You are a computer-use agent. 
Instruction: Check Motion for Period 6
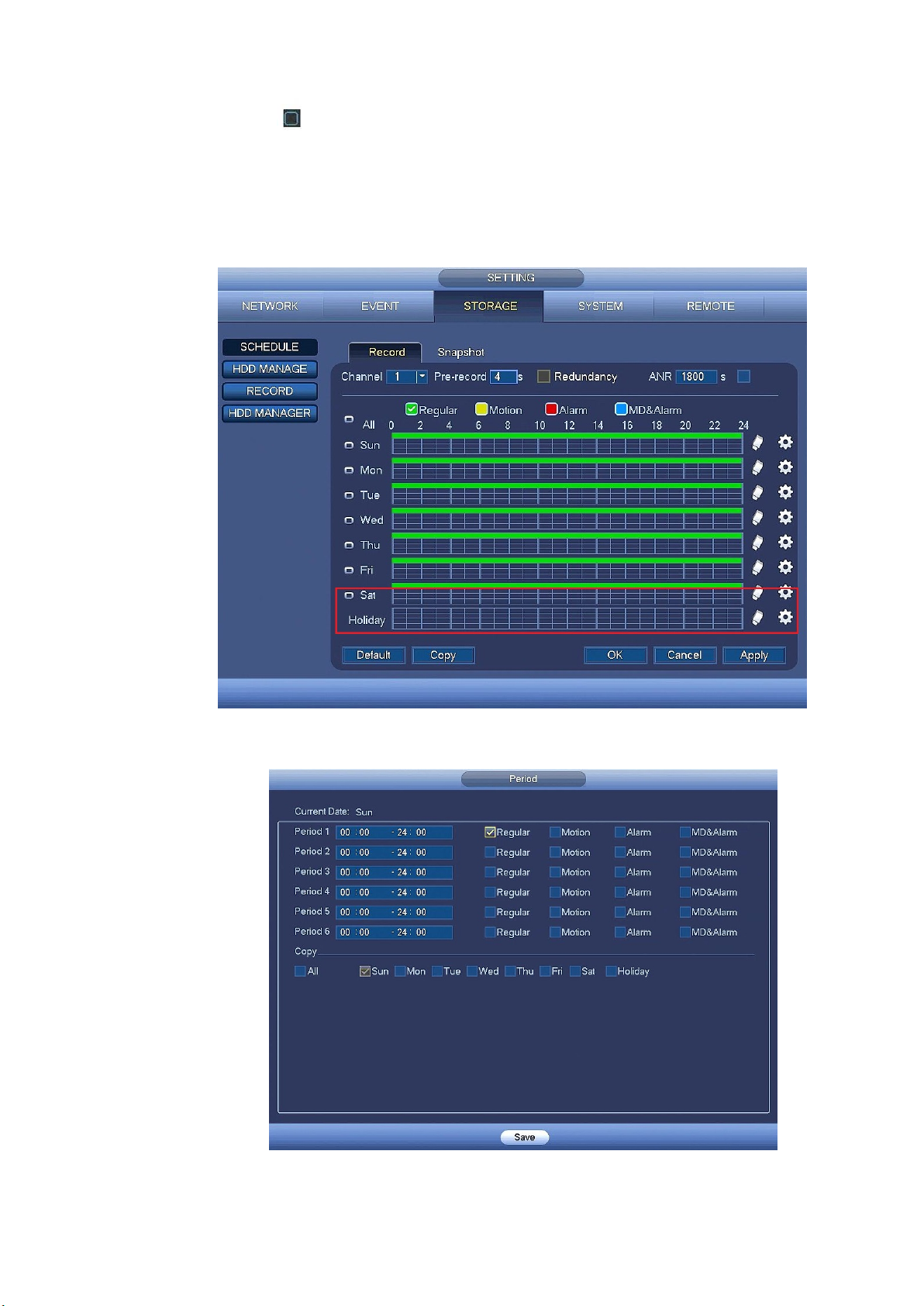pyautogui.click(x=555, y=932)
